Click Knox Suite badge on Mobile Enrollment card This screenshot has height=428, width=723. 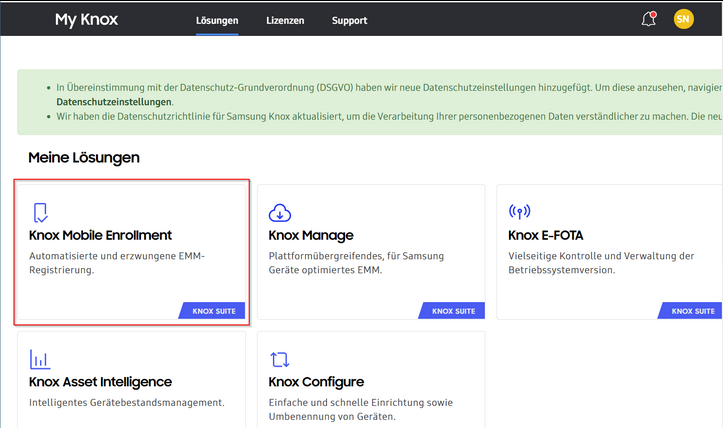[212, 311]
